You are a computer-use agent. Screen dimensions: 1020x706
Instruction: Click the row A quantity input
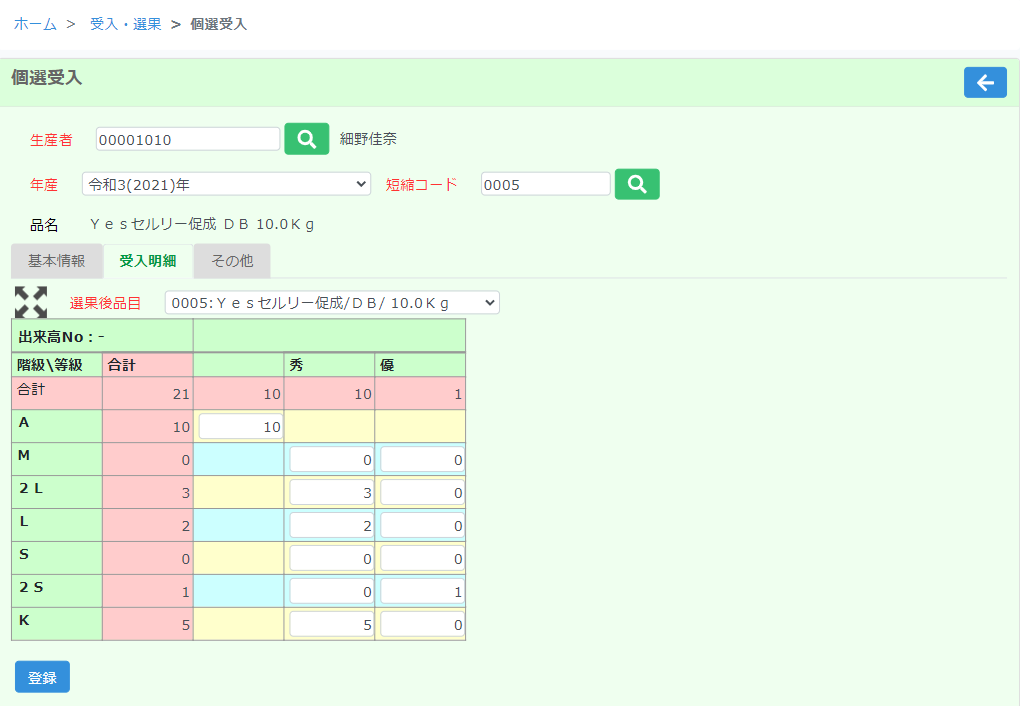click(240, 427)
